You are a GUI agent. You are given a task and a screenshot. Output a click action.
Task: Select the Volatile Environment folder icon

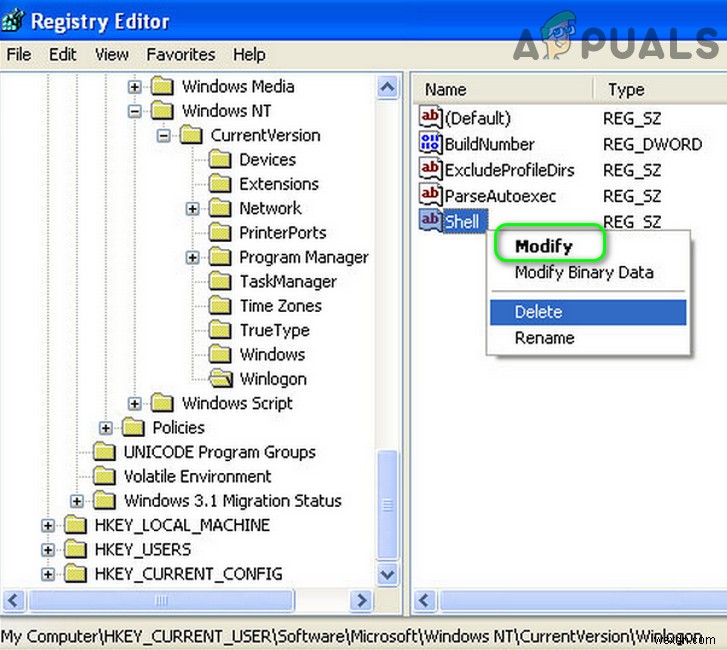[x=104, y=476]
